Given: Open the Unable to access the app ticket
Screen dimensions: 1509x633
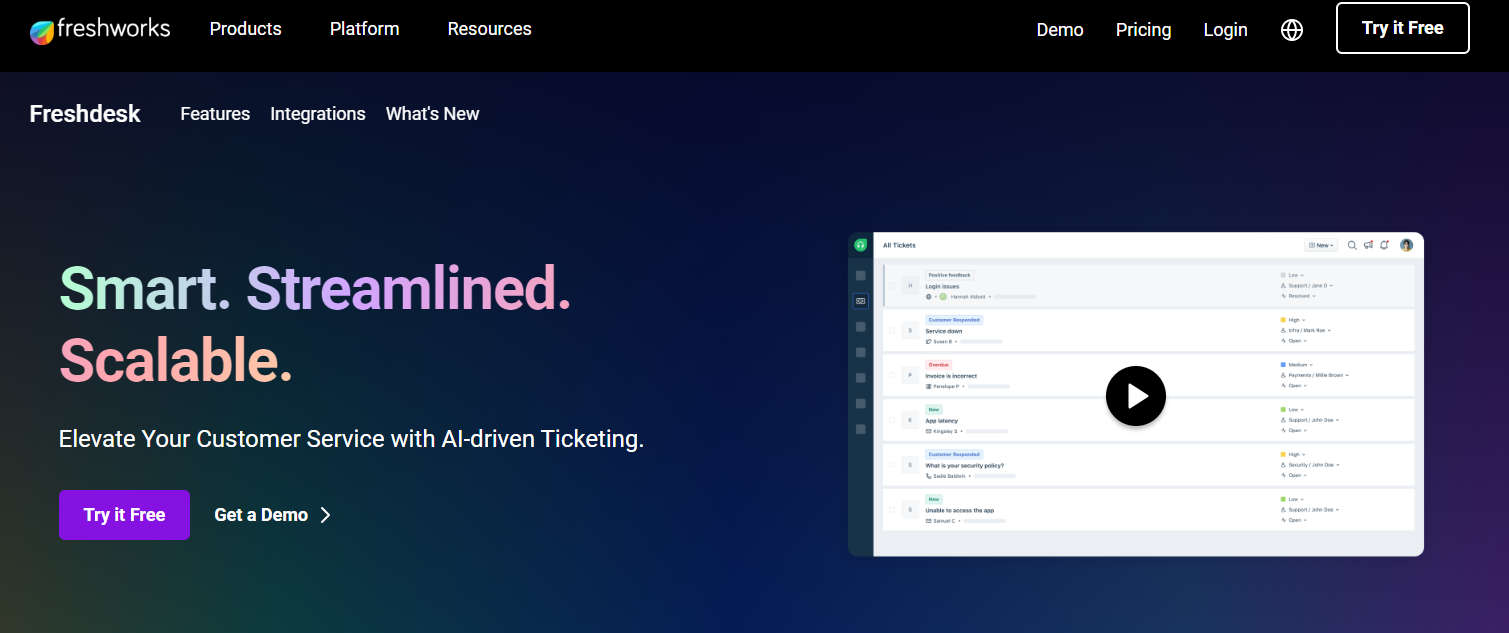Looking at the screenshot, I should pos(959,511).
